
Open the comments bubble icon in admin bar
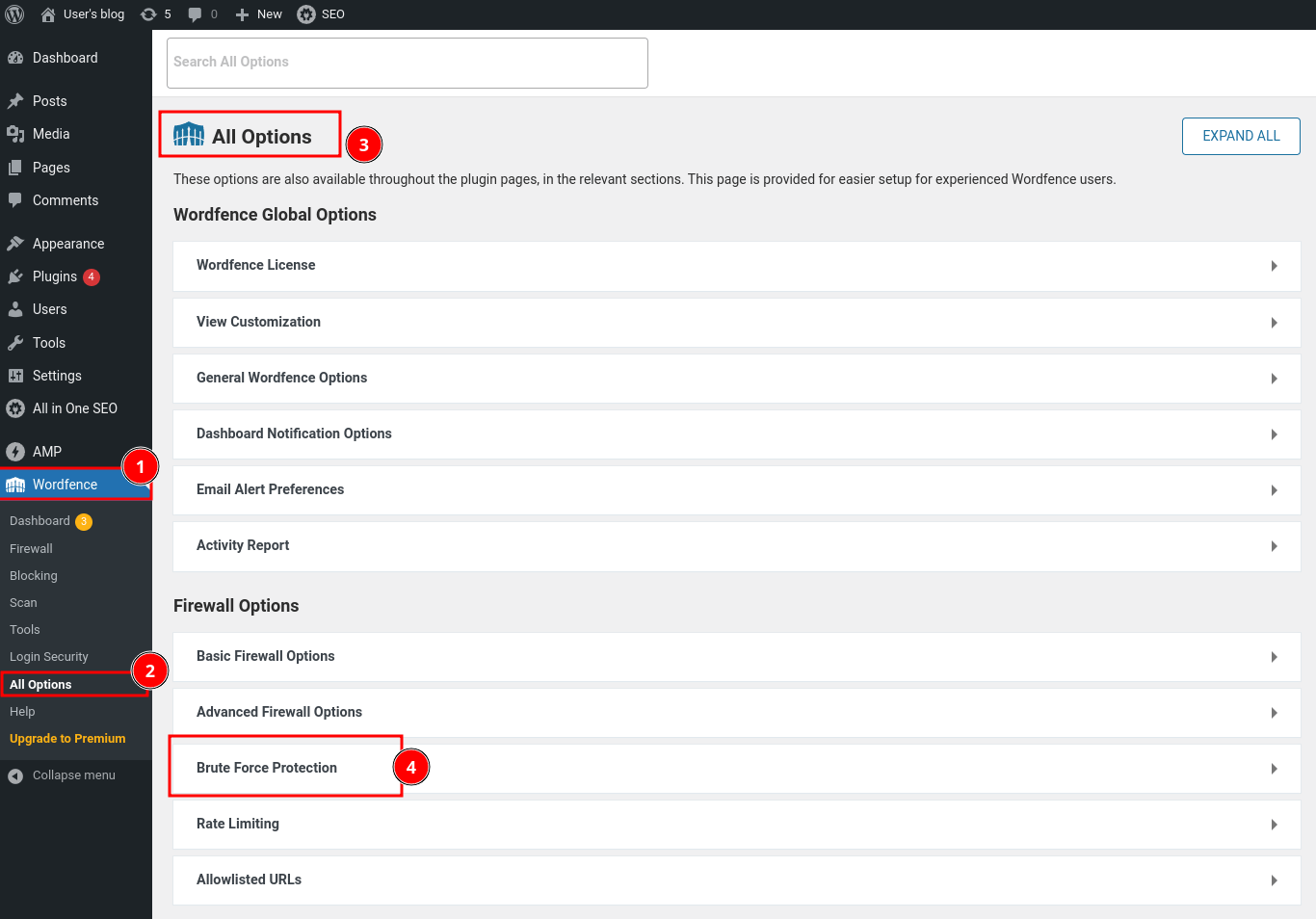tap(196, 14)
